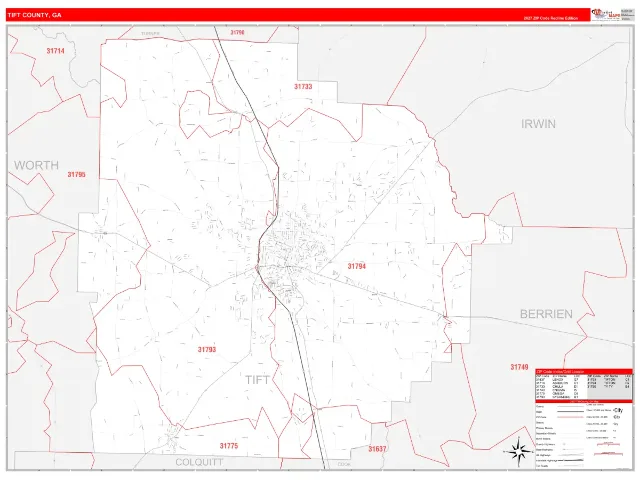
Task: Select ZIP code label 31637
Action: click(x=377, y=449)
